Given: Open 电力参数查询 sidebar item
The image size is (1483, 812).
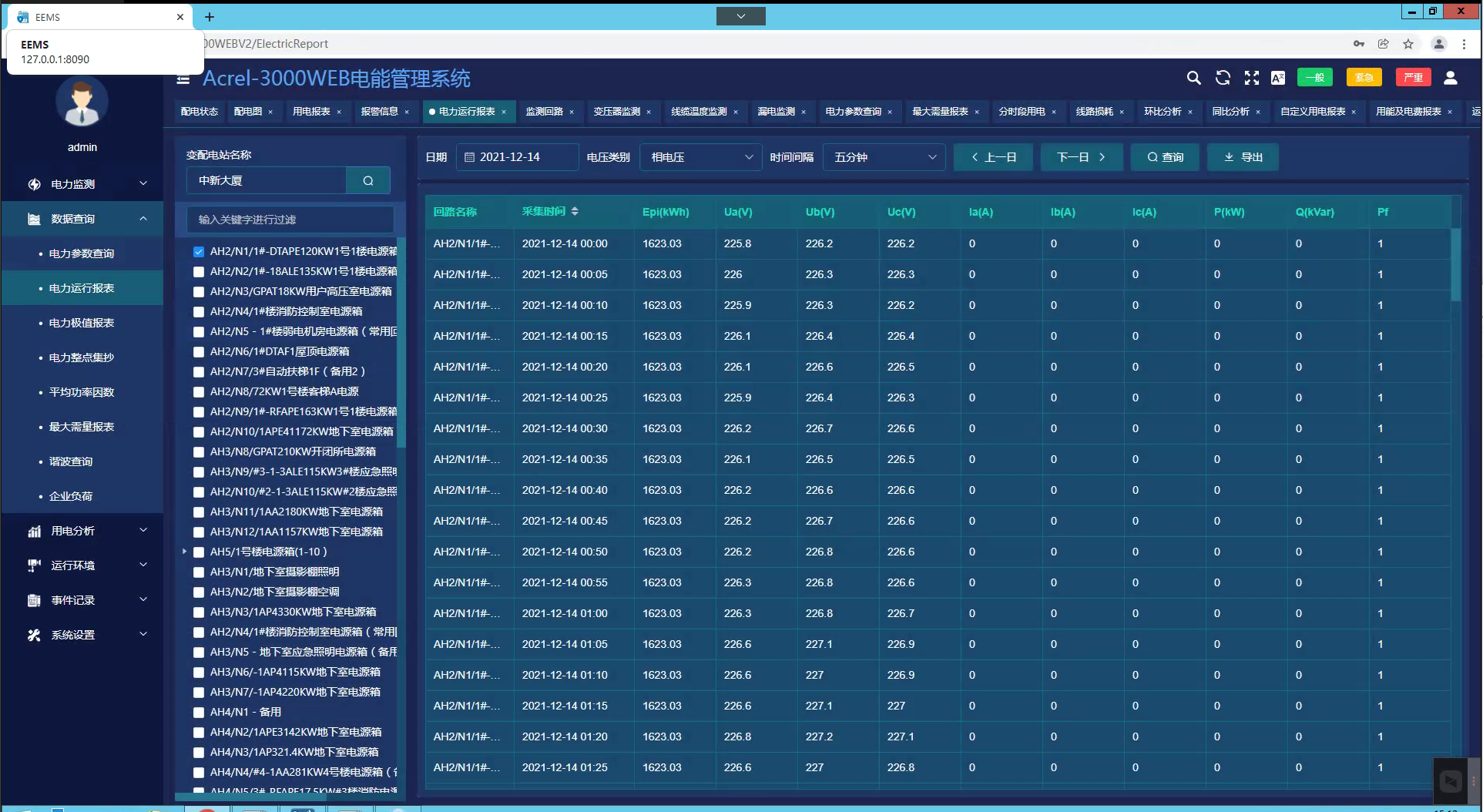Looking at the screenshot, I should click(x=82, y=253).
